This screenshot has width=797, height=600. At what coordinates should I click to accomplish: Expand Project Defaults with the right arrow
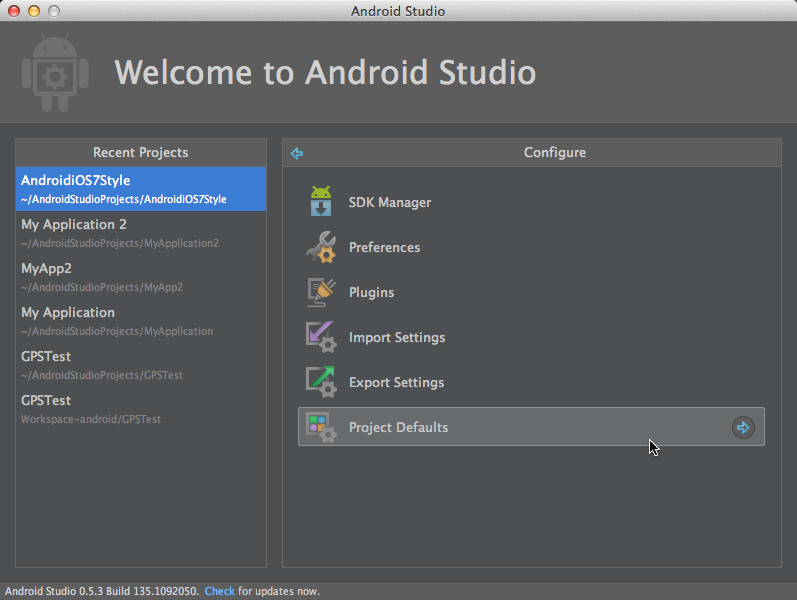click(742, 427)
